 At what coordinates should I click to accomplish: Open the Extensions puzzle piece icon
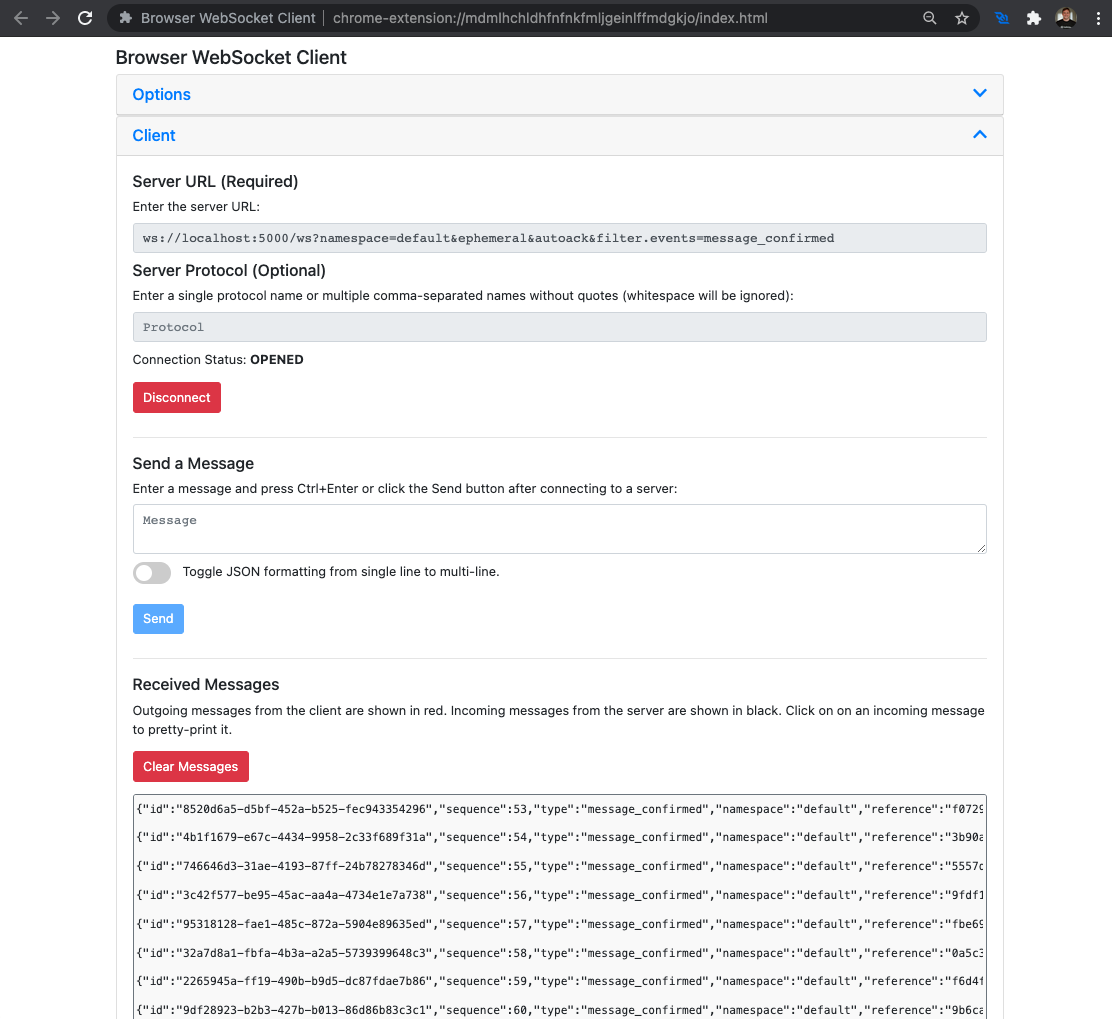pos(1033,17)
